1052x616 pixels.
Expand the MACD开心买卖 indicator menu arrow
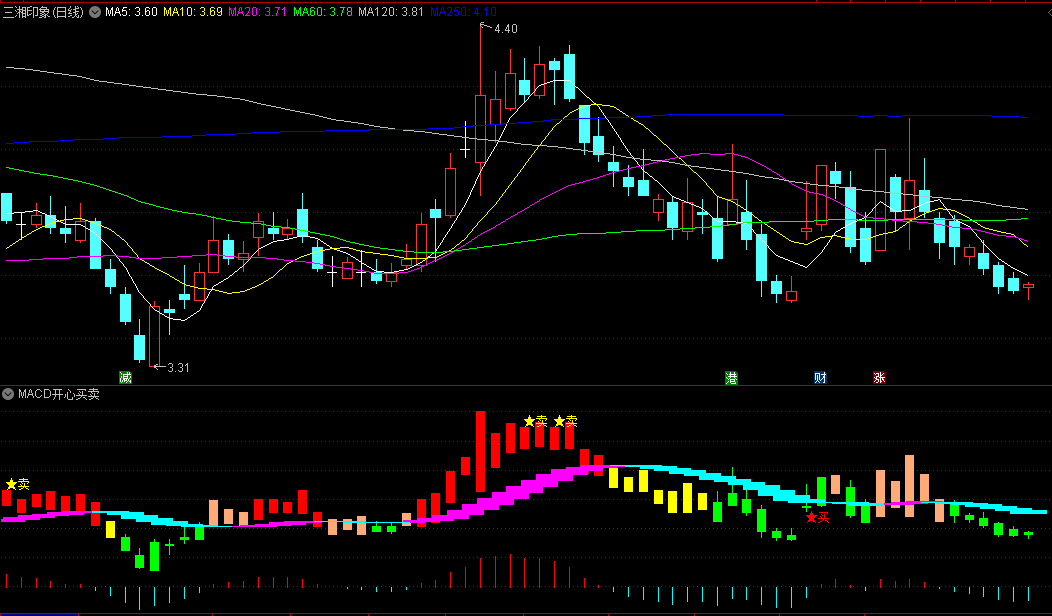pos(8,395)
